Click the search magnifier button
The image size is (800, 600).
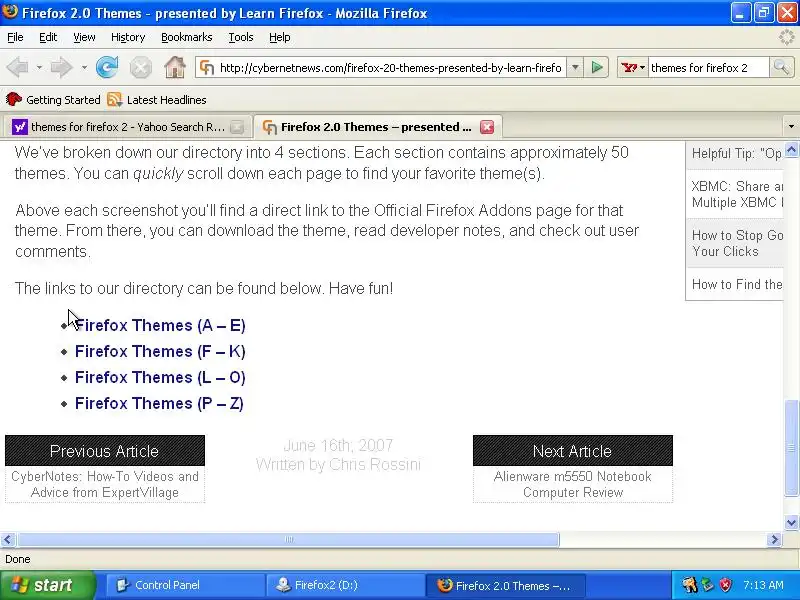coord(781,67)
